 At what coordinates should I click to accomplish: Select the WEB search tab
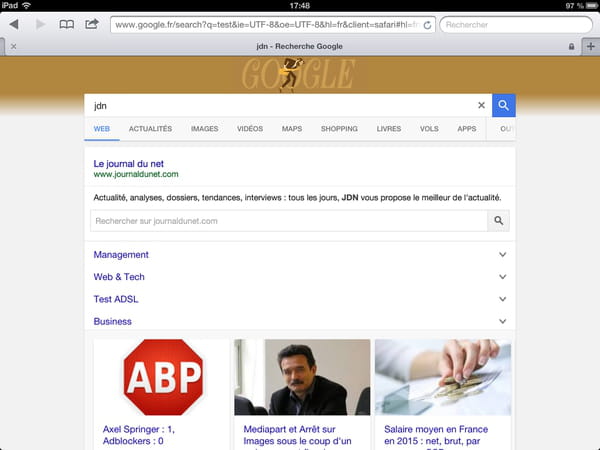(x=102, y=129)
